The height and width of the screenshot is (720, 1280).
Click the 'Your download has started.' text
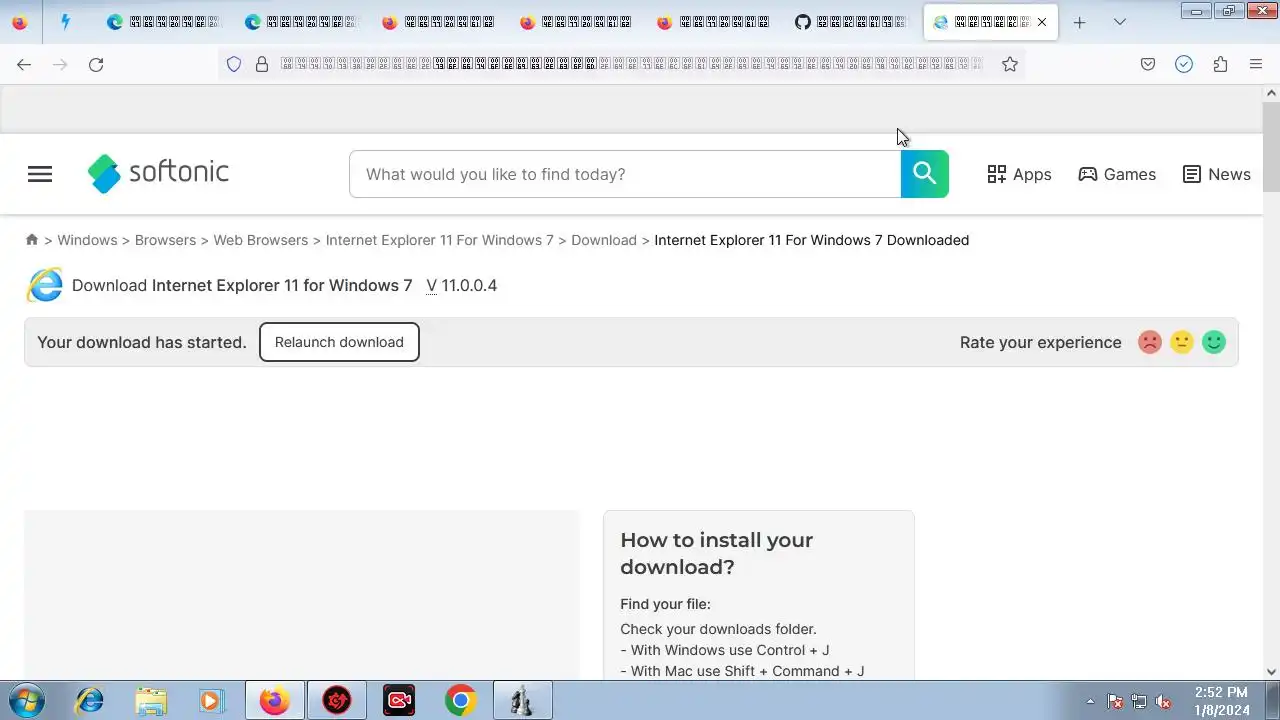(x=141, y=342)
